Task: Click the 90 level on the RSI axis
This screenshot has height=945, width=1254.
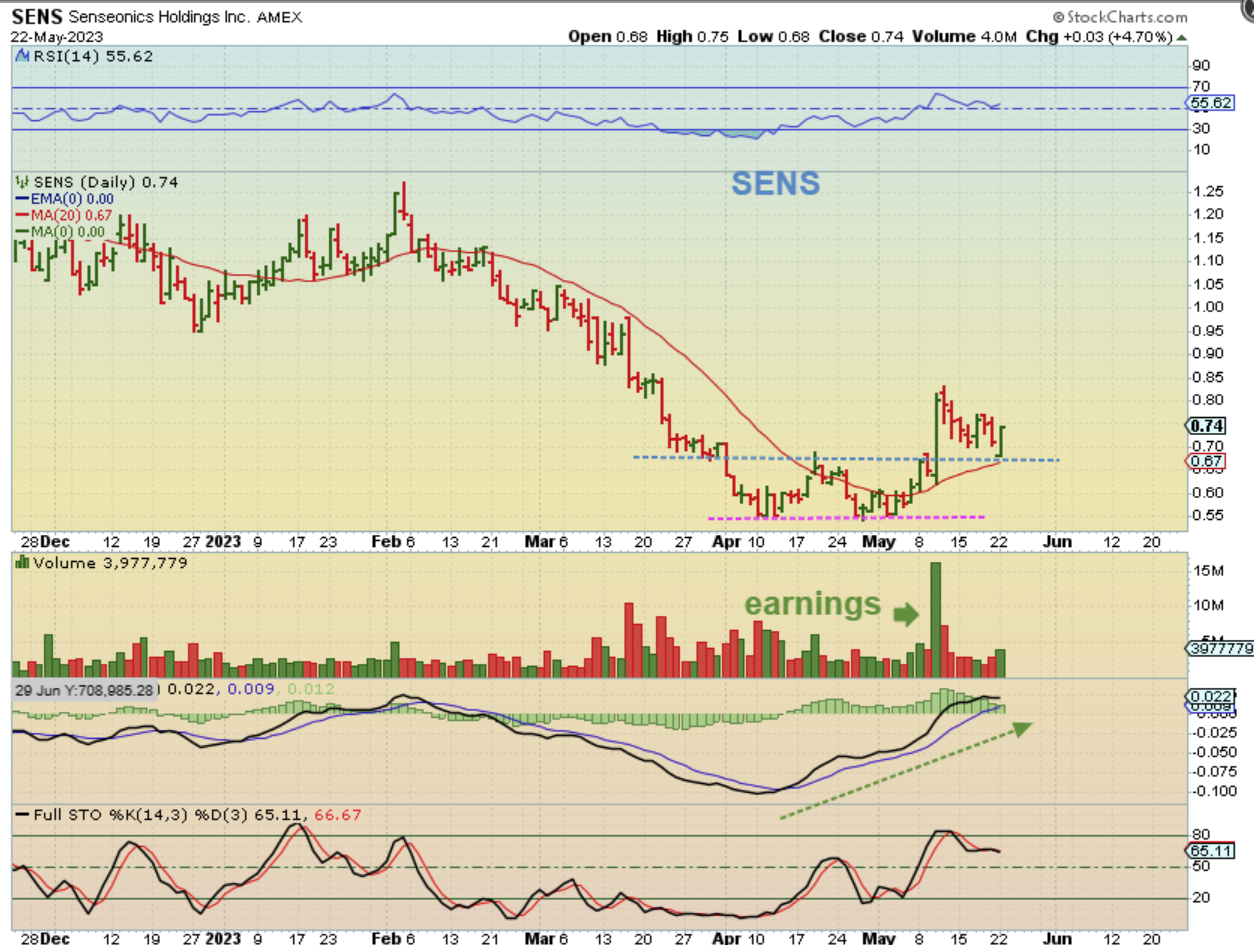Action: pos(1202,67)
